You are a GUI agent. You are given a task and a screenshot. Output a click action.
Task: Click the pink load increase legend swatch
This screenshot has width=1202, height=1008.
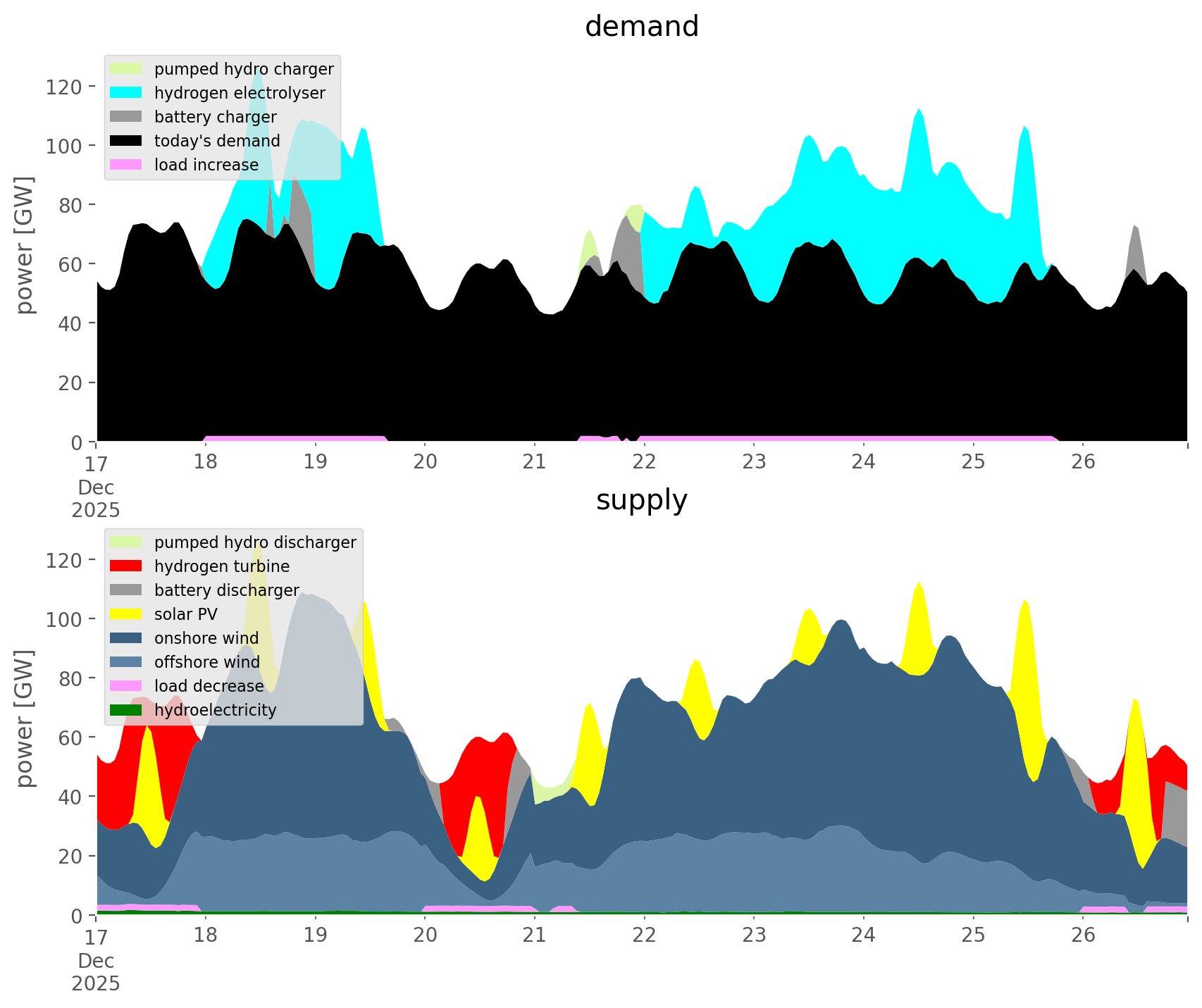pyautogui.click(x=126, y=165)
